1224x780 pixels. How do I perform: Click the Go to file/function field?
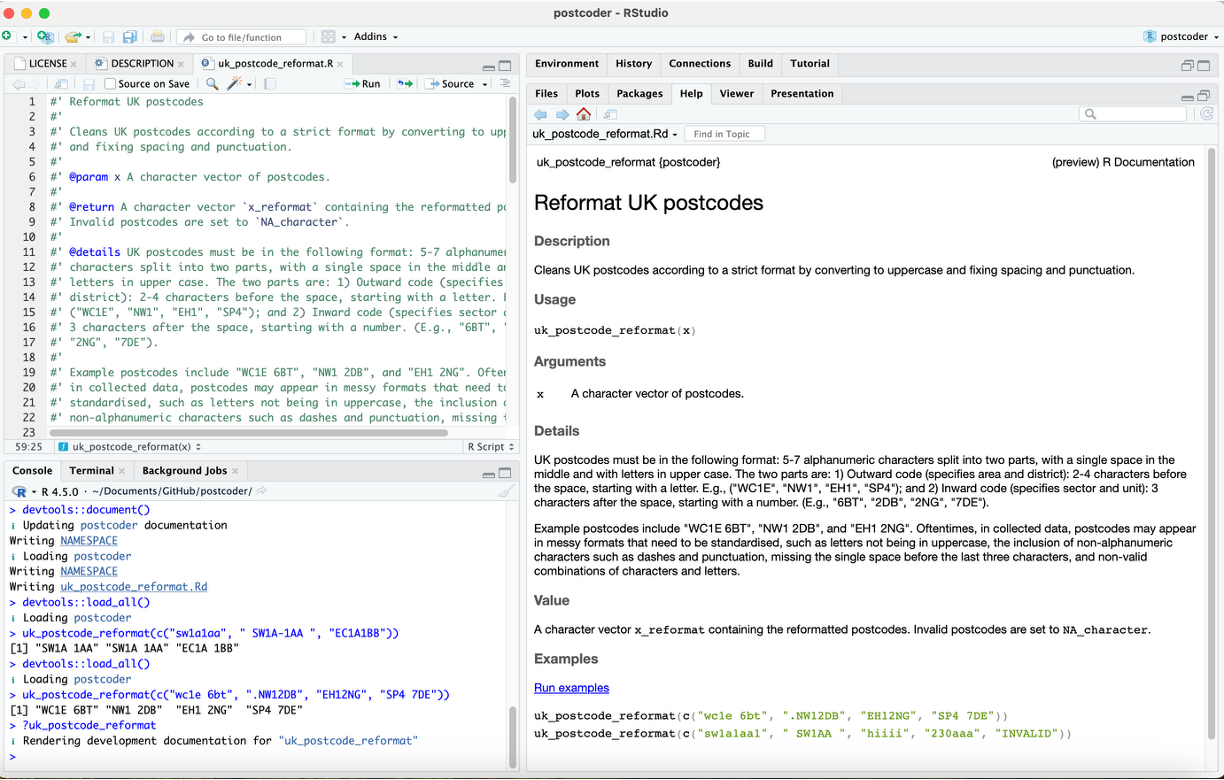point(242,37)
